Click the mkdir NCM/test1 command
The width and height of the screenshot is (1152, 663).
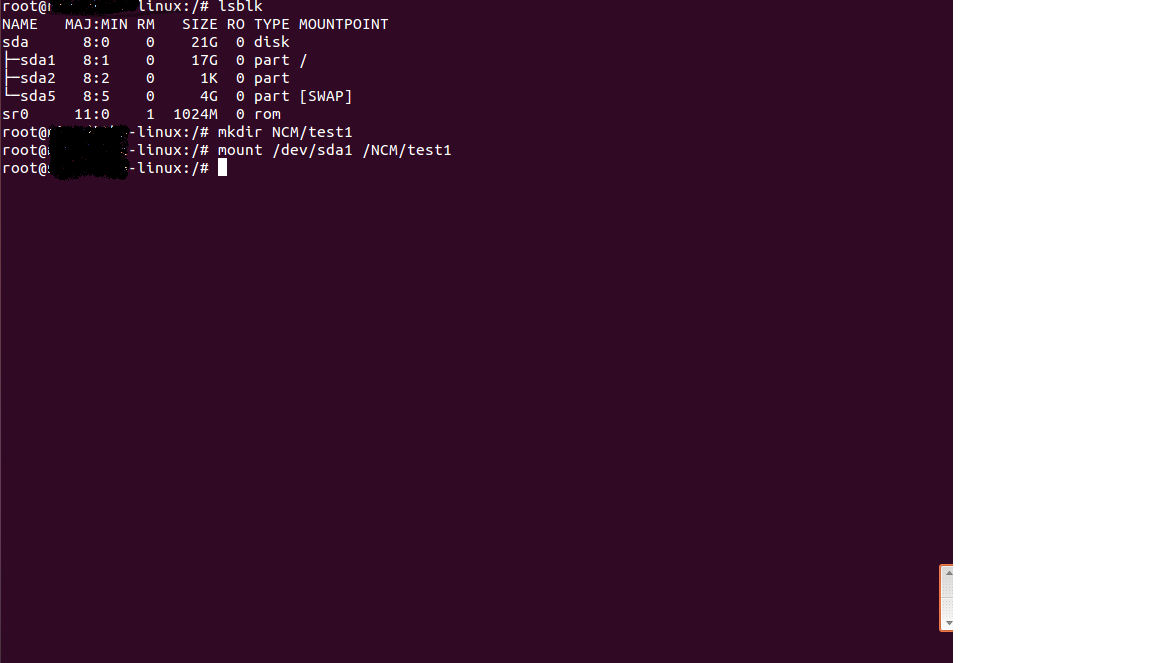[285, 132]
